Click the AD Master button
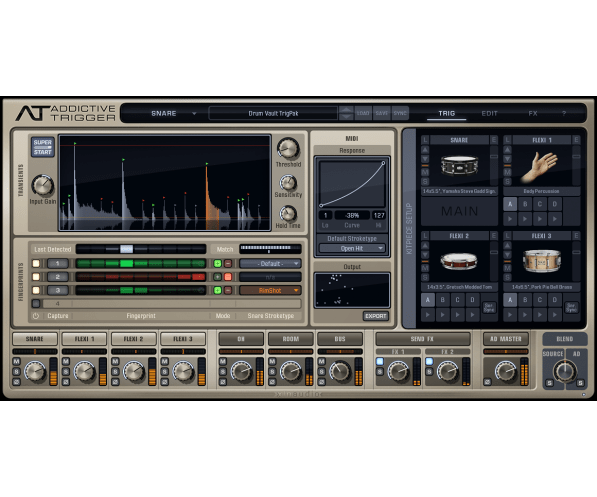The height and width of the screenshot is (497, 597). [506, 339]
